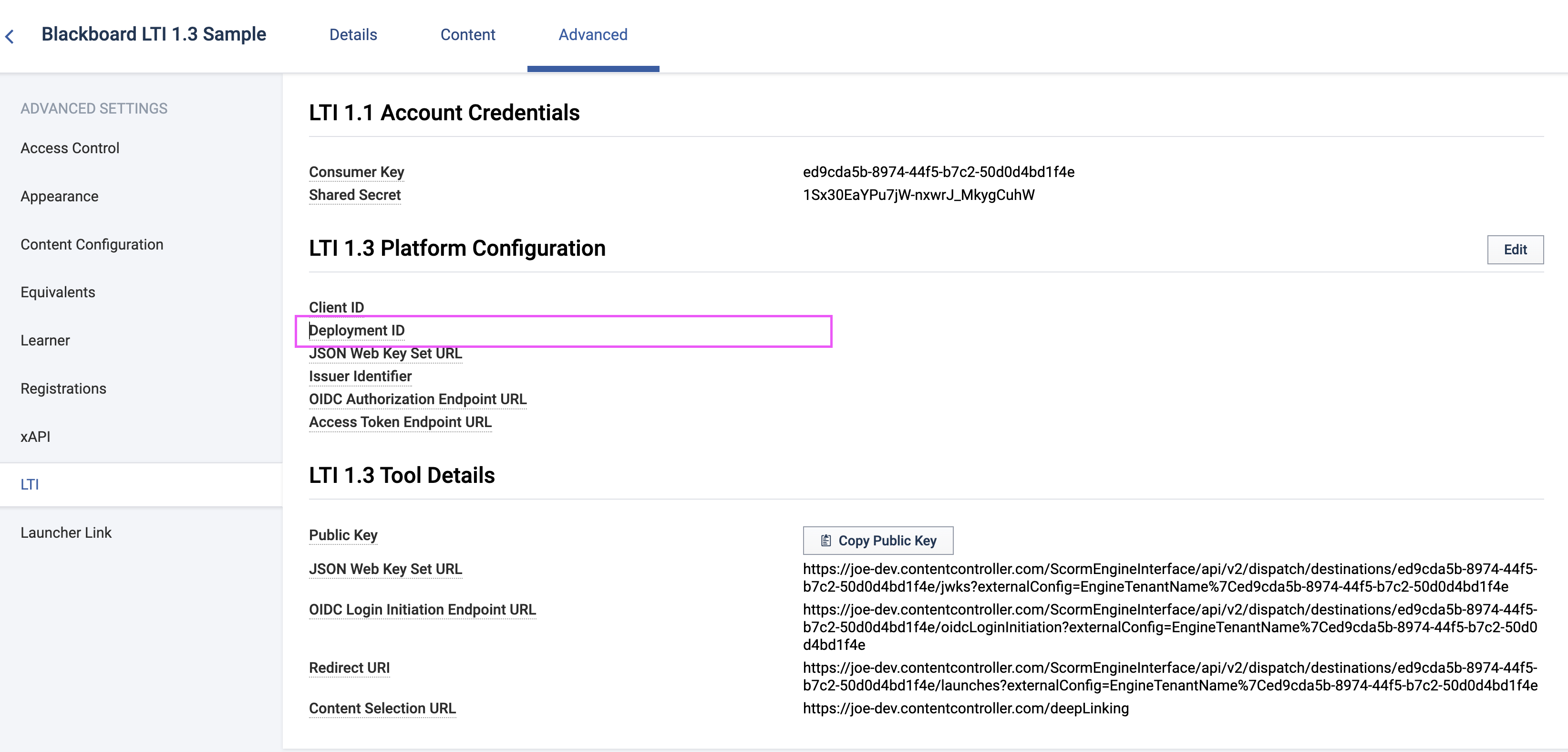Open Access Control settings
The height and width of the screenshot is (752, 1568).
point(70,148)
